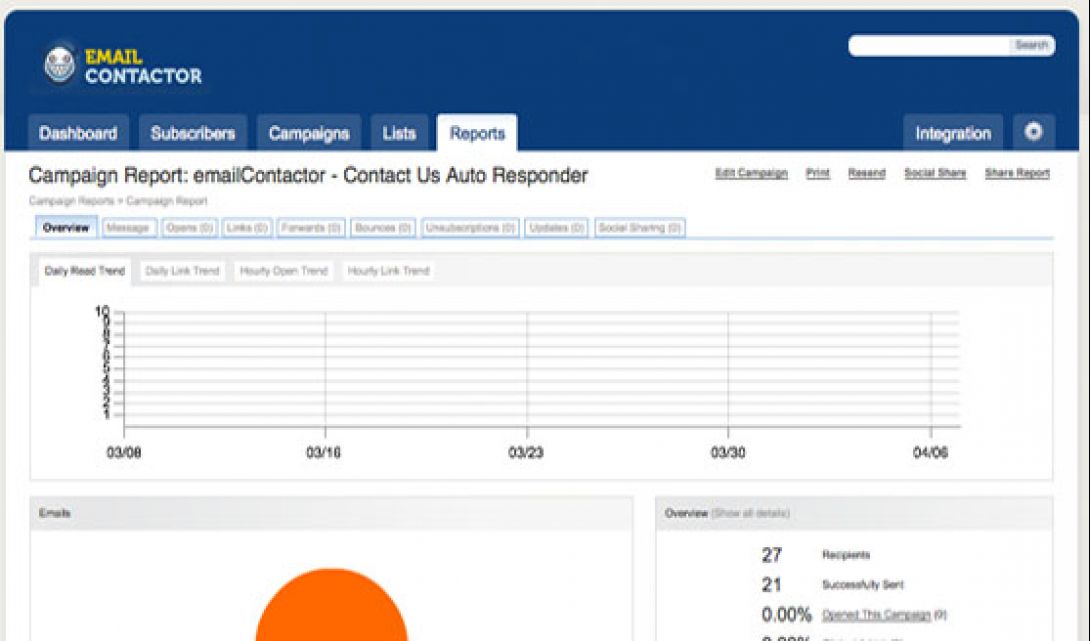Click Show all details in Overview
This screenshot has height=641, width=1090.
(x=751, y=513)
